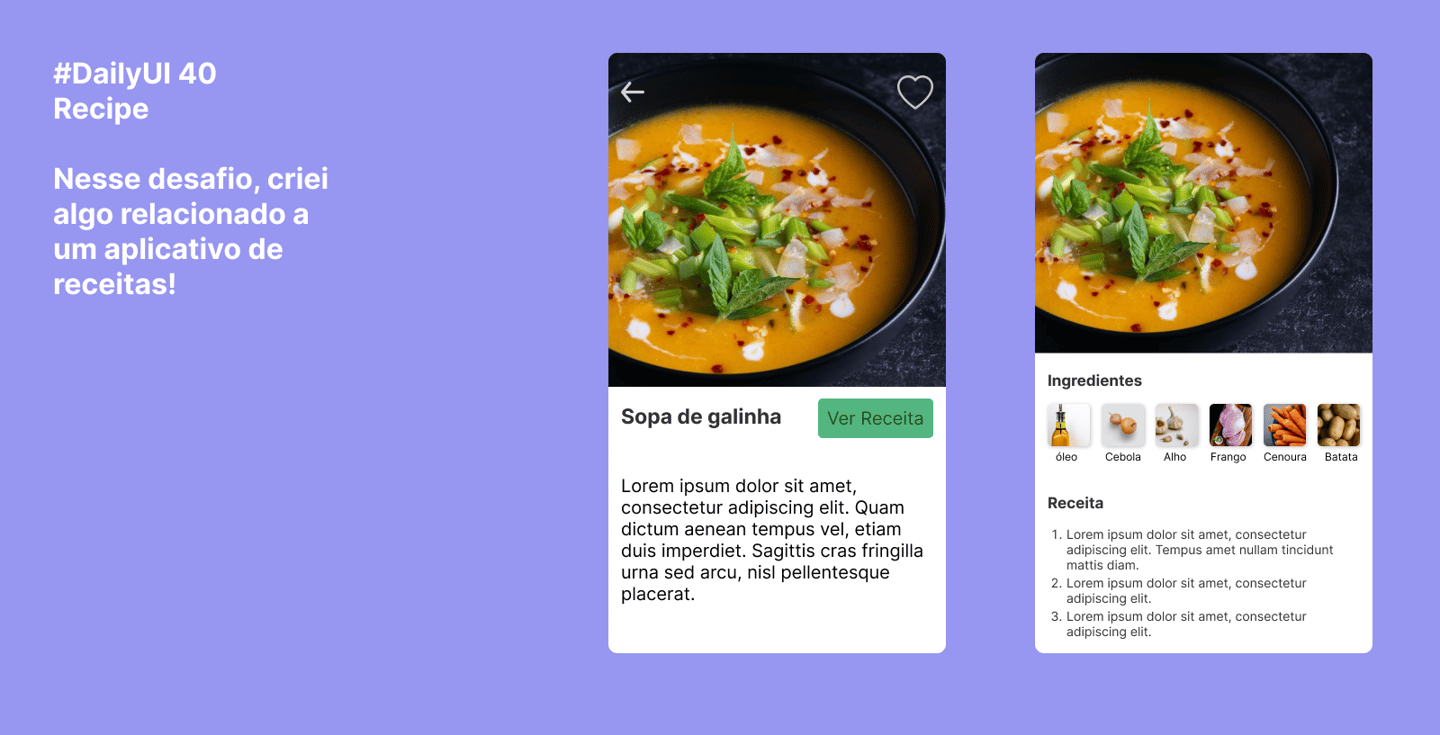This screenshot has width=1440, height=735.
Task: Select the Alho ingredient icon
Action: click(1177, 425)
